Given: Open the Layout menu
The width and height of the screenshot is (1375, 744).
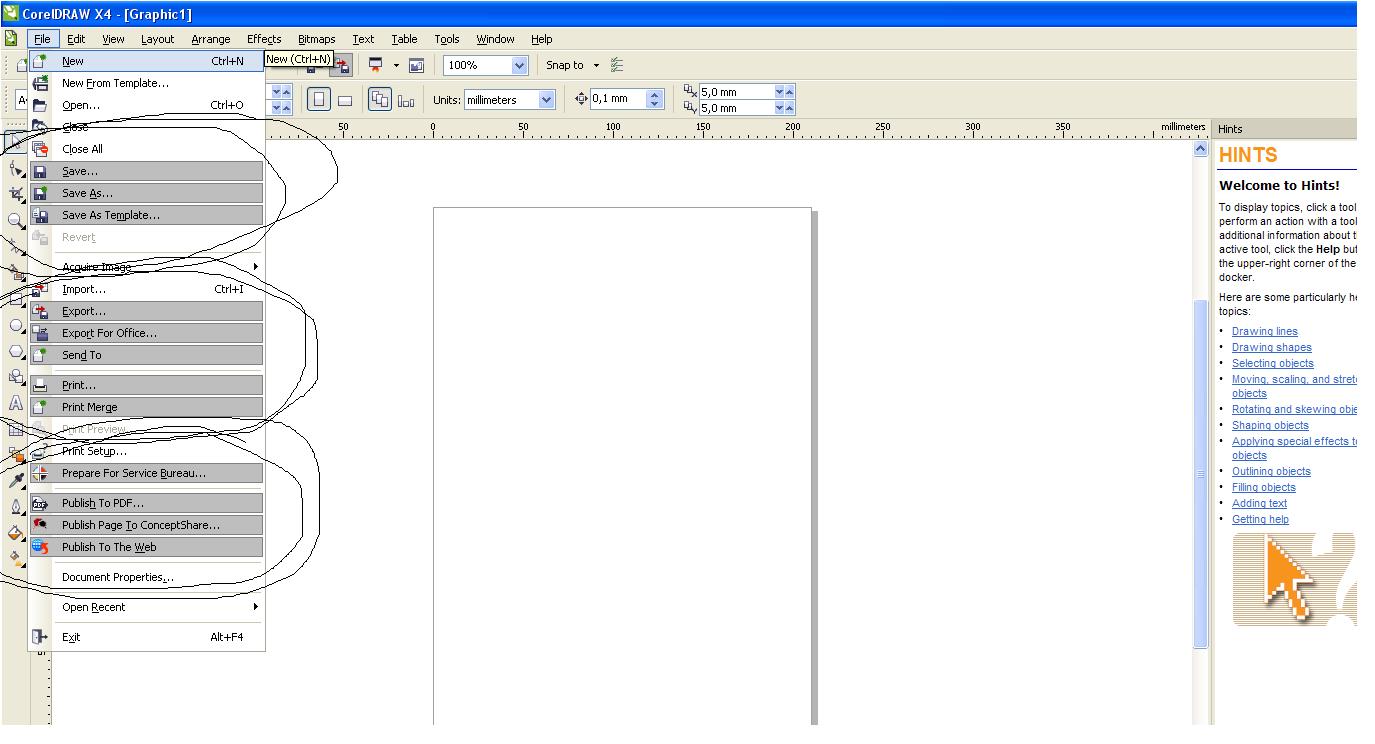Looking at the screenshot, I should click(157, 39).
